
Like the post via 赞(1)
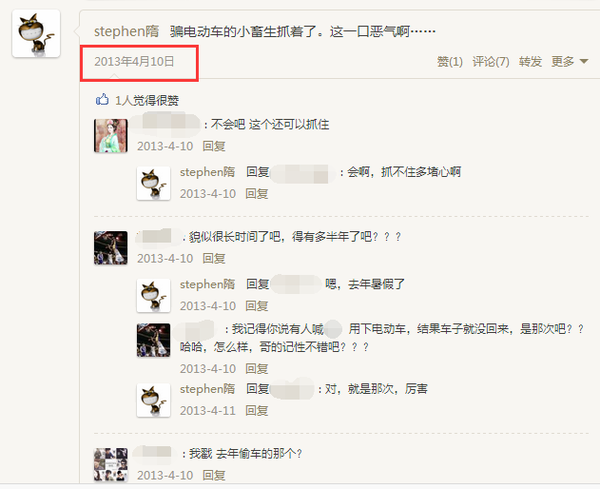coord(450,62)
